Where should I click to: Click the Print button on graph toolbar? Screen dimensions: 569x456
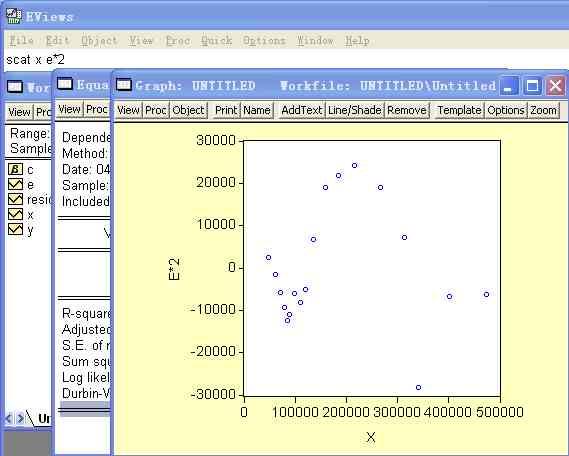point(226,110)
